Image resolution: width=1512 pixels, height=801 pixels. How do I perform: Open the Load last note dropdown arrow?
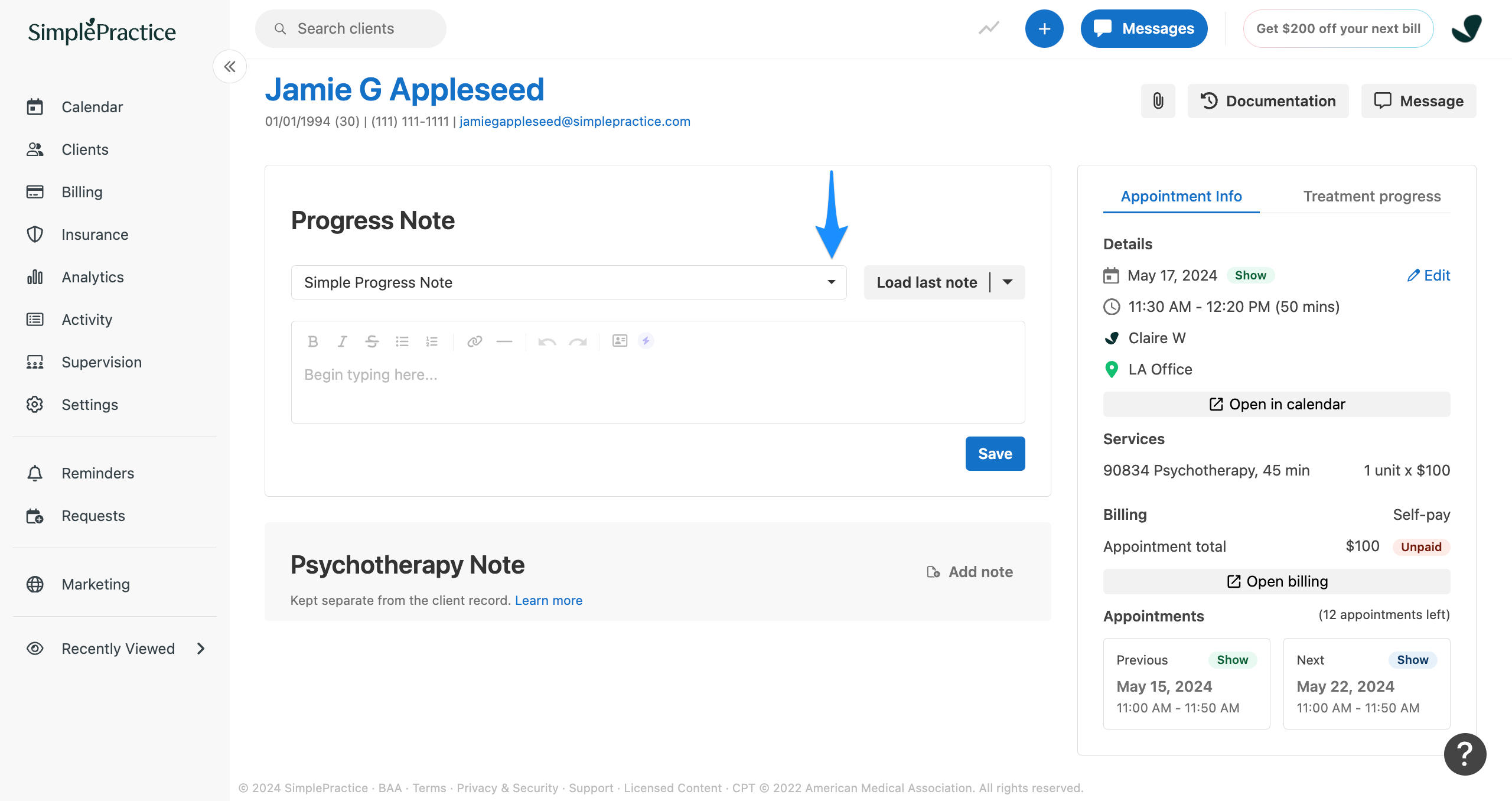(1008, 282)
